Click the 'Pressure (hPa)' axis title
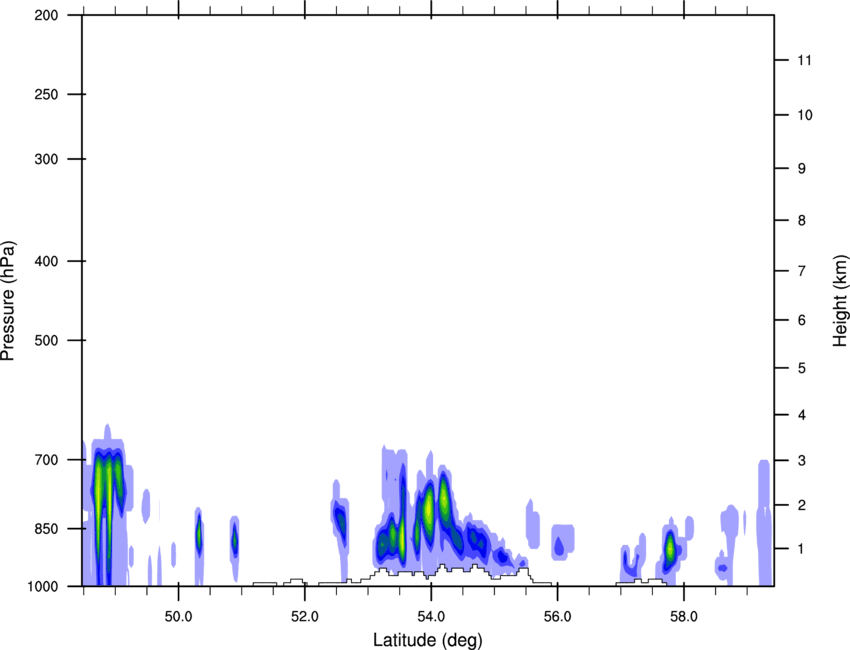Image resolution: width=850 pixels, height=650 pixels. (x=8, y=301)
